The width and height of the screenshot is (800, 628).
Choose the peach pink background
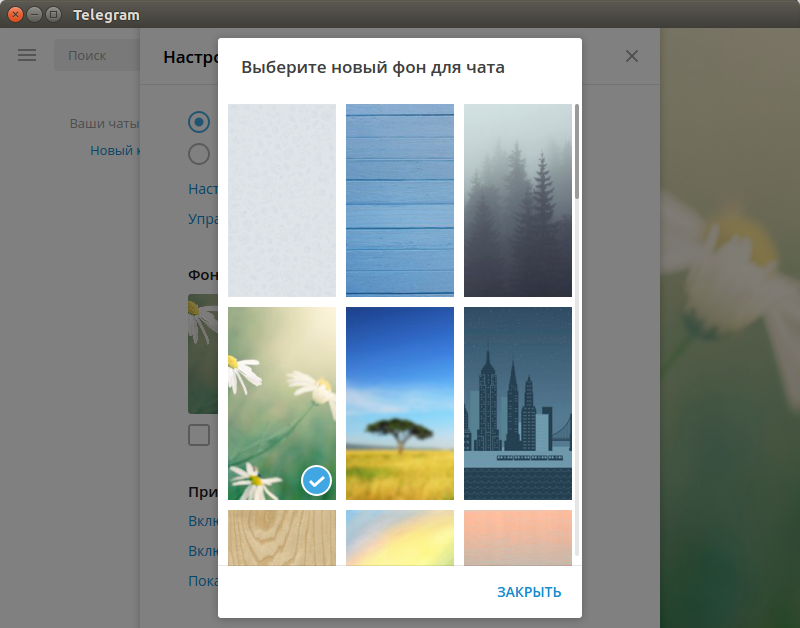518,538
